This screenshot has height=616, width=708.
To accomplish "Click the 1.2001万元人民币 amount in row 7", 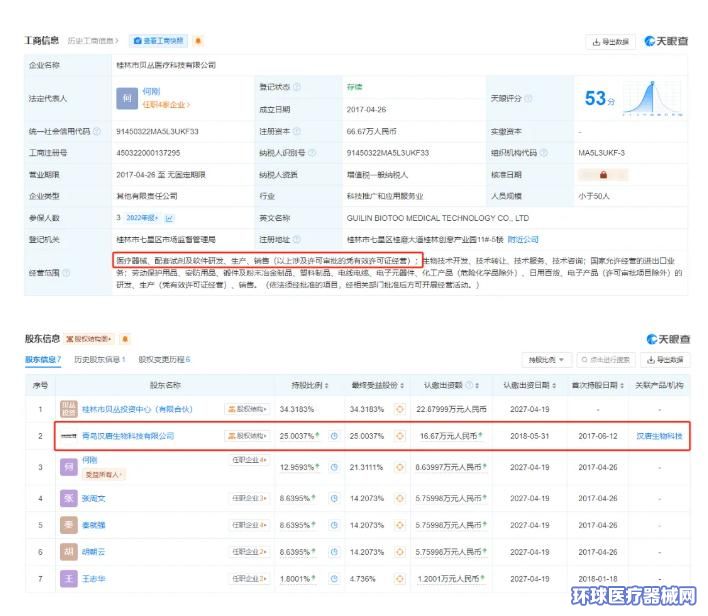I will tap(449, 579).
